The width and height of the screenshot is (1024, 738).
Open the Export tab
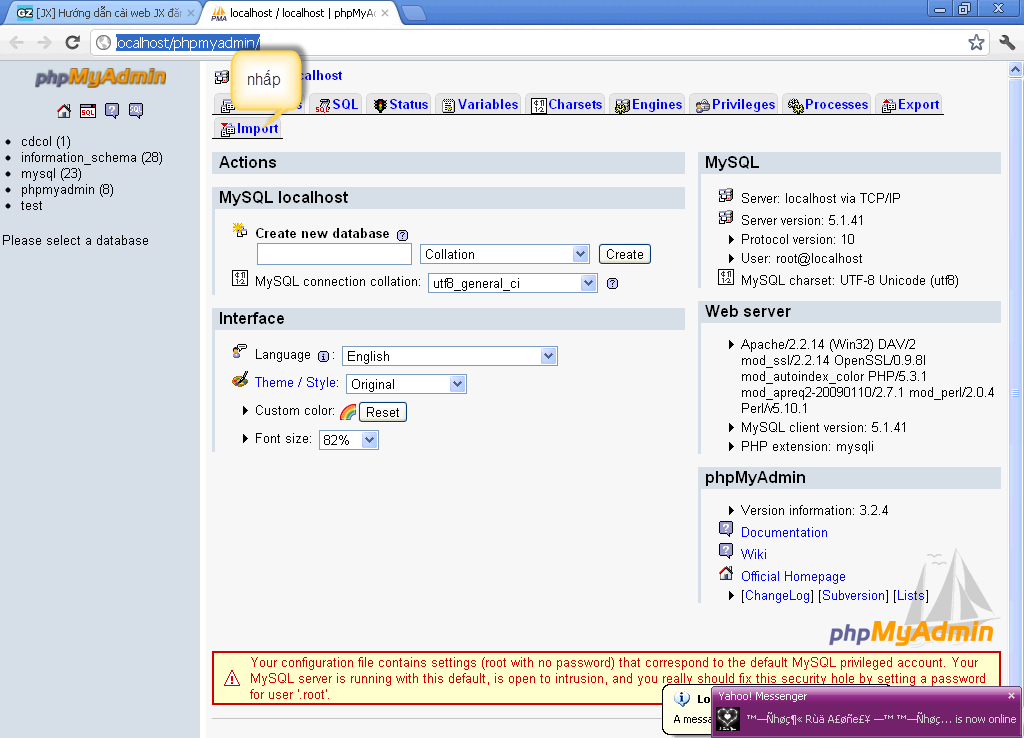[910, 104]
